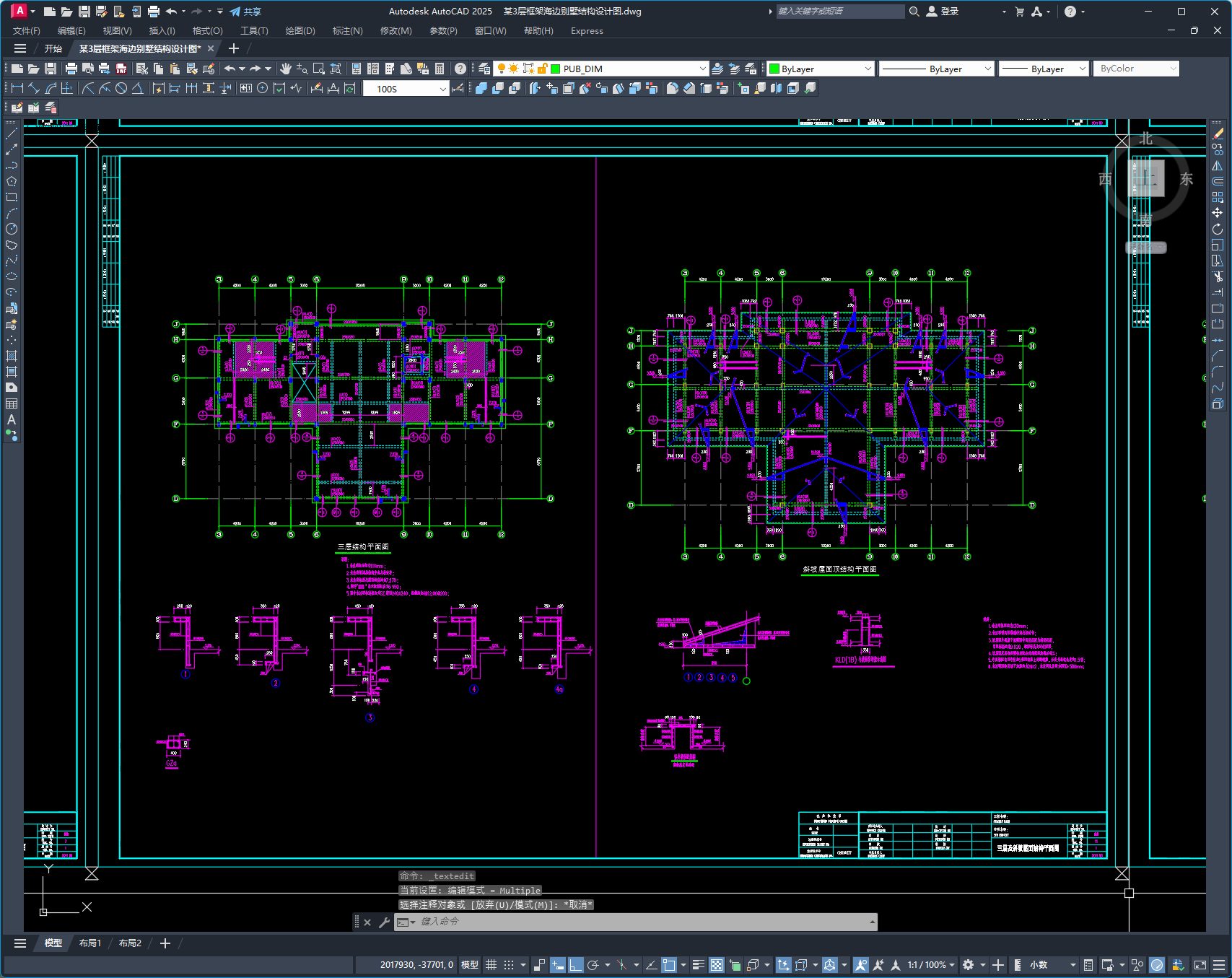Choose the Hatch tool in draw toolbar
The height and width of the screenshot is (978, 1232).
coord(12,356)
